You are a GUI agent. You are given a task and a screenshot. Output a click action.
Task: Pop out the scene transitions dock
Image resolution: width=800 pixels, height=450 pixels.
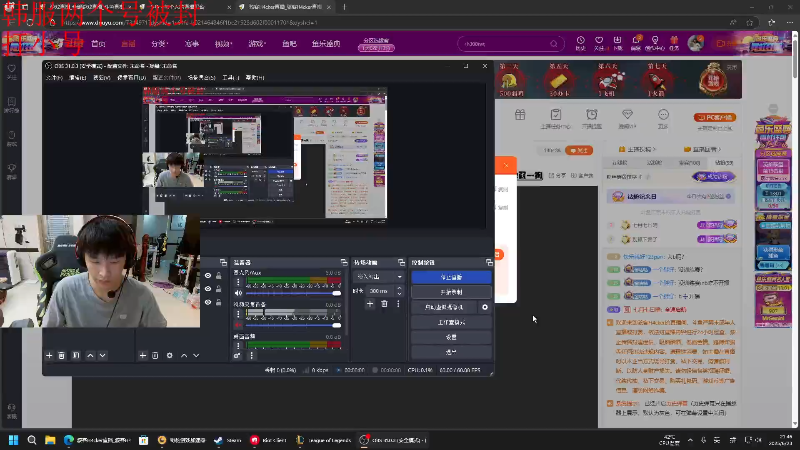click(401, 262)
